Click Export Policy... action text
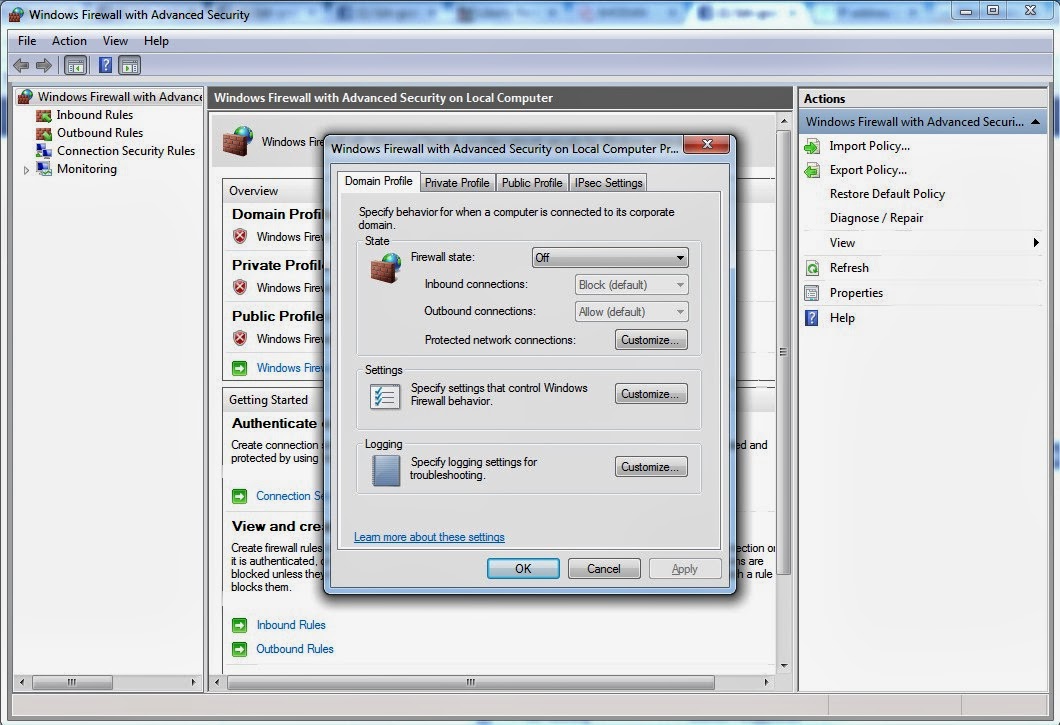The image size is (1060, 725). [868, 170]
